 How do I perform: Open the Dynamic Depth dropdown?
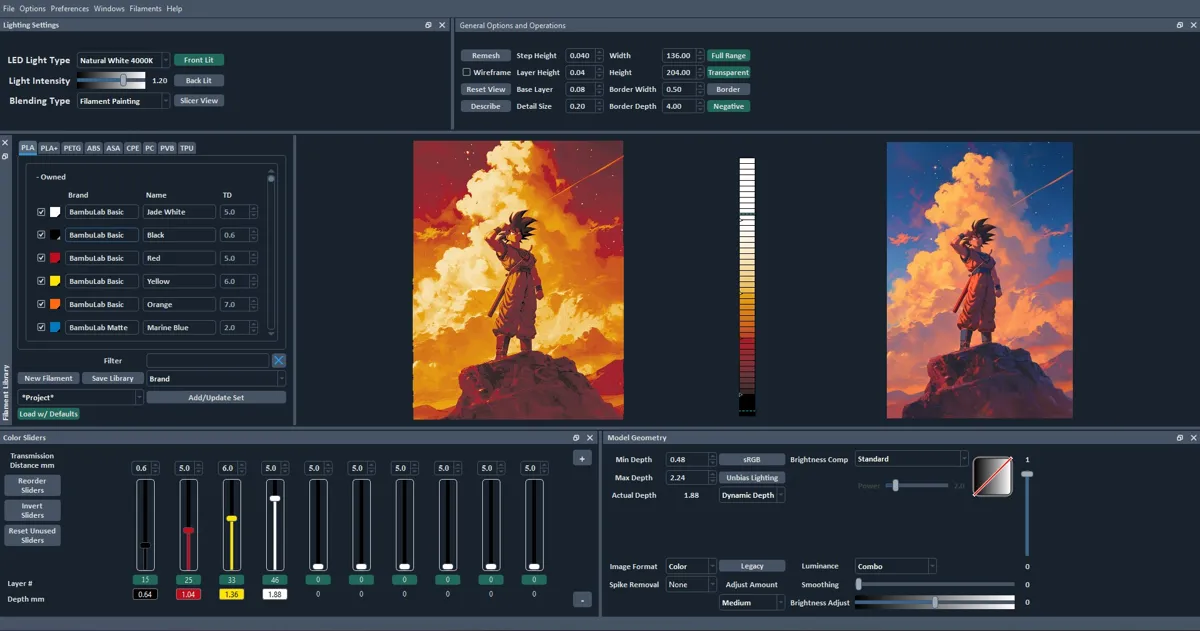[x=752, y=495]
